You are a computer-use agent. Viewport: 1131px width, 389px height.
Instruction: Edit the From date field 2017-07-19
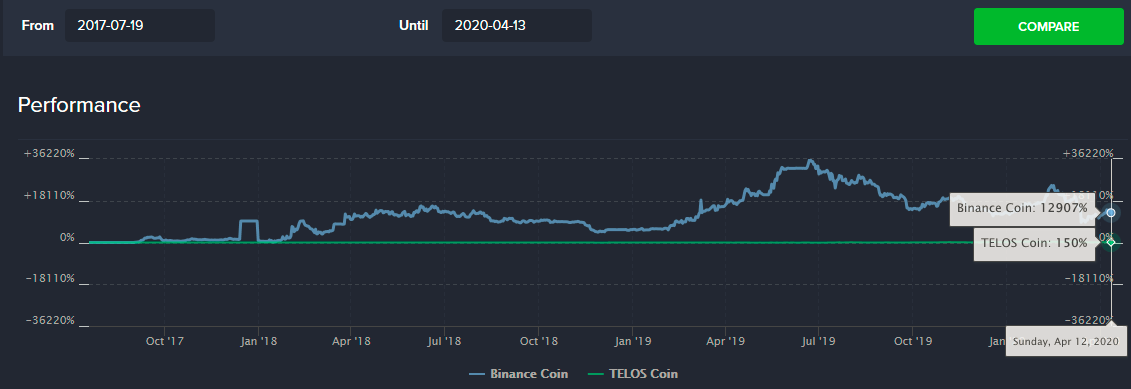[x=140, y=25]
